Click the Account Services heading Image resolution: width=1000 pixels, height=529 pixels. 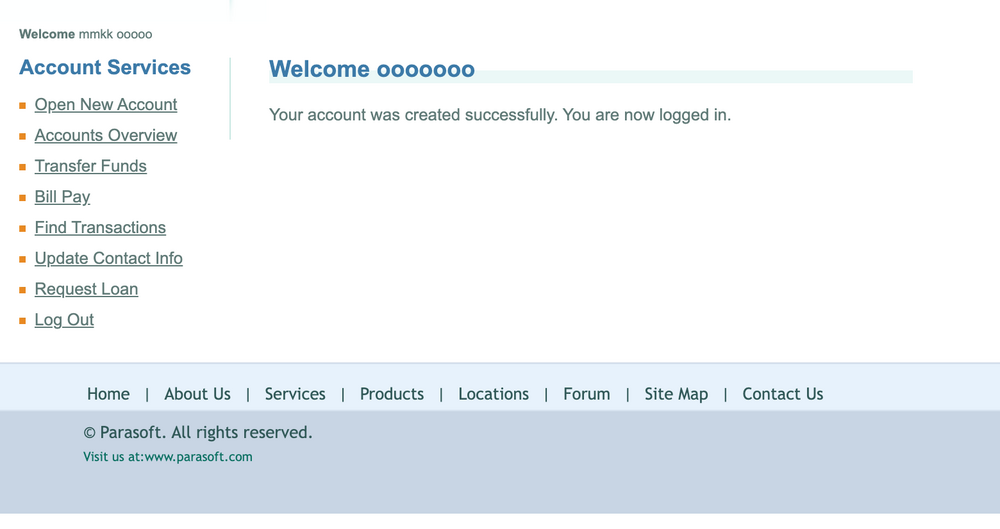tap(105, 67)
